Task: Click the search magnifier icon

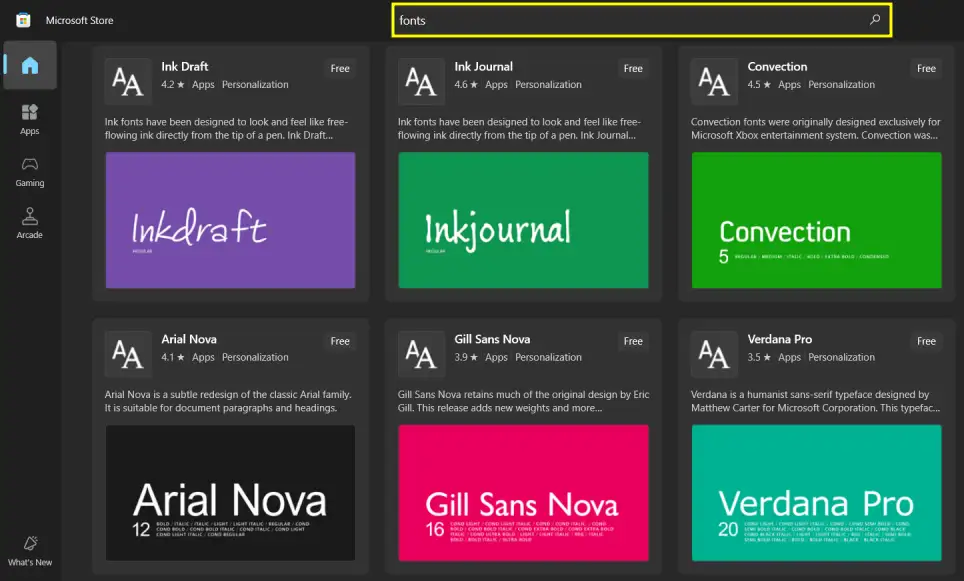Action: tap(876, 19)
